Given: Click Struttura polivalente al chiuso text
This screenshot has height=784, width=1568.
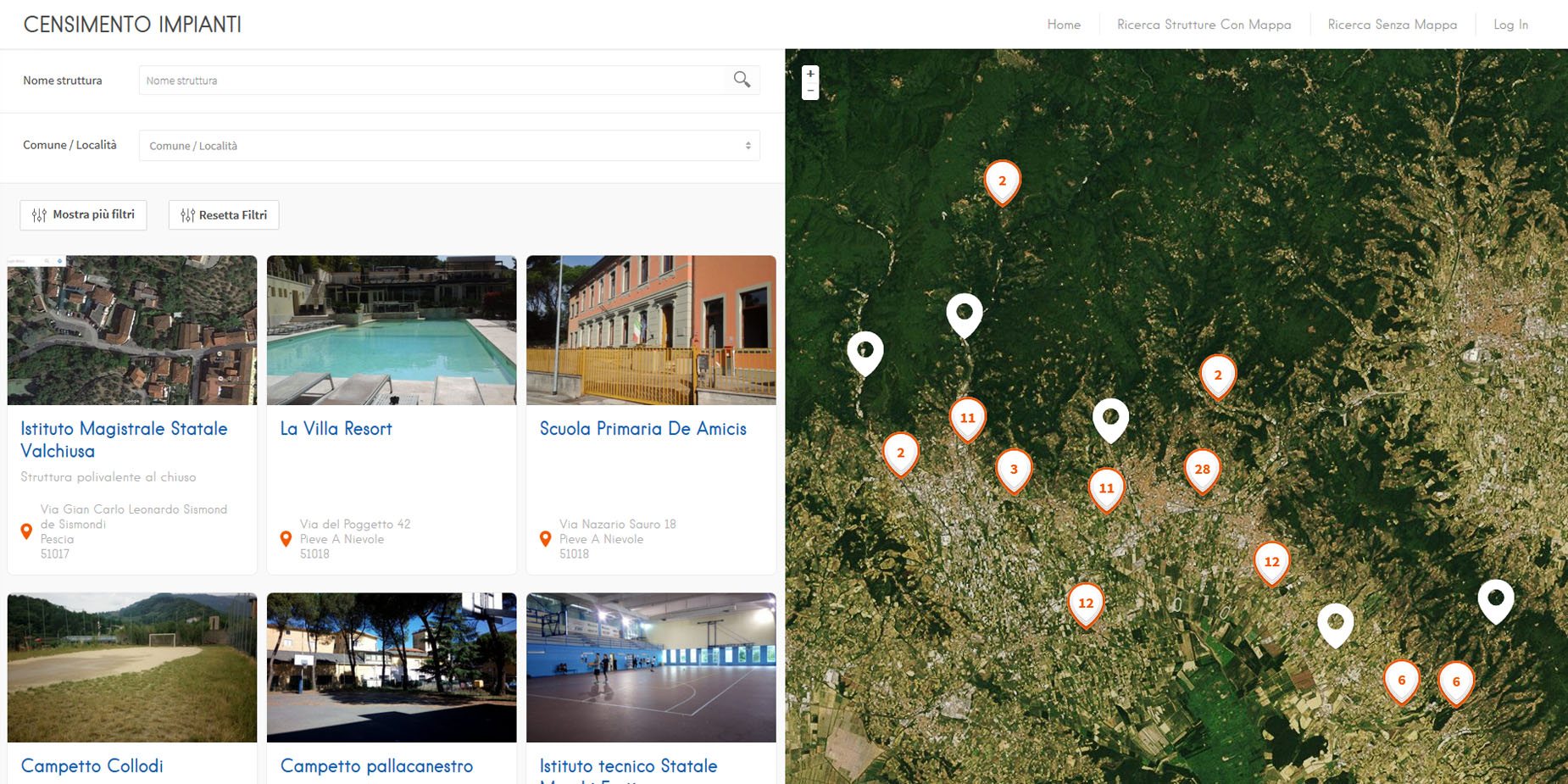Looking at the screenshot, I should tap(108, 477).
